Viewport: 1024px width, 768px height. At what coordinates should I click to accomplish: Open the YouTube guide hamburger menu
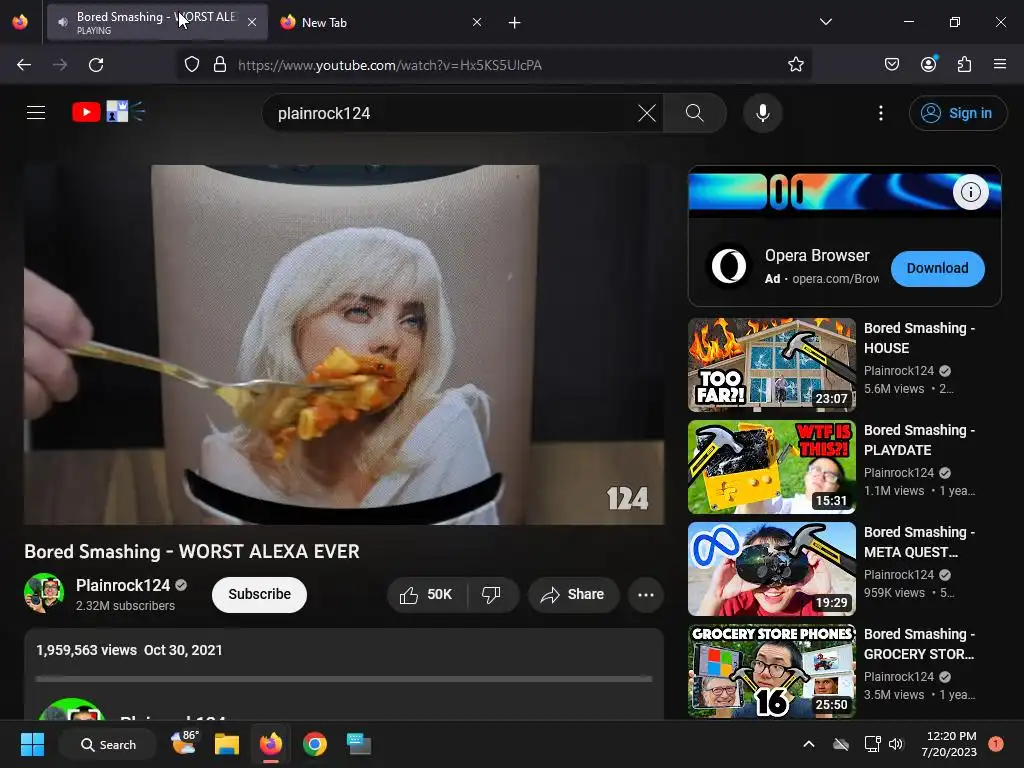(x=36, y=113)
